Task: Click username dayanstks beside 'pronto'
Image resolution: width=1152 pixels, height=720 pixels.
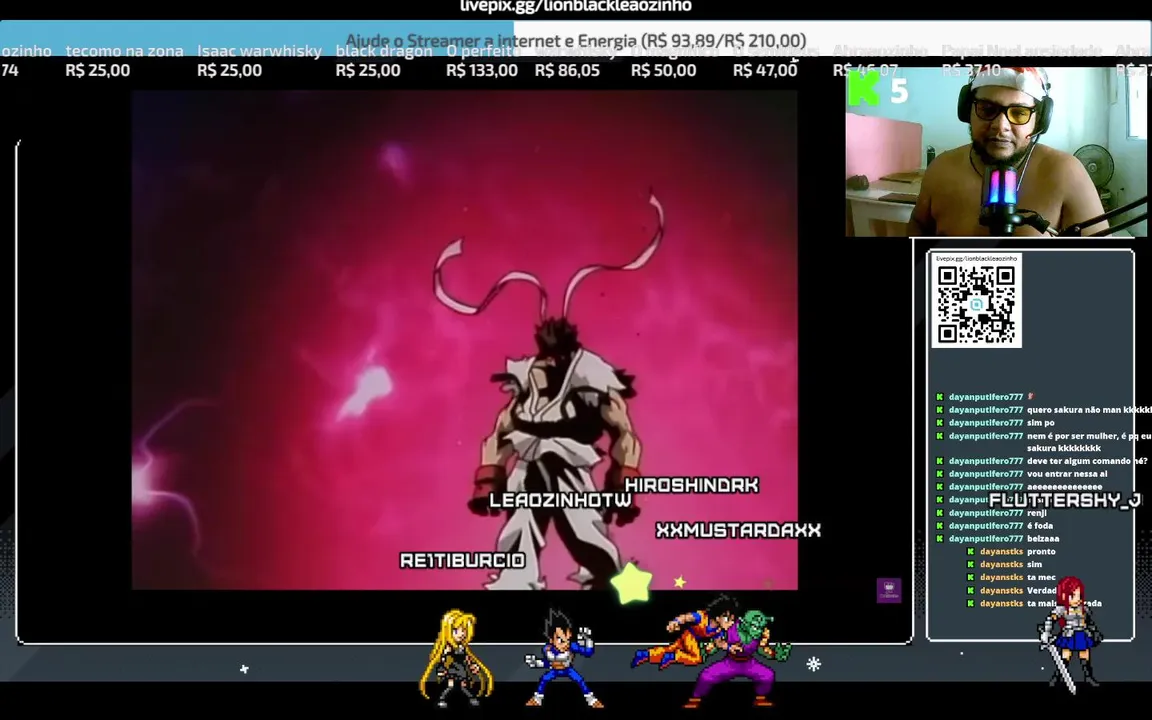Action: (1001, 551)
